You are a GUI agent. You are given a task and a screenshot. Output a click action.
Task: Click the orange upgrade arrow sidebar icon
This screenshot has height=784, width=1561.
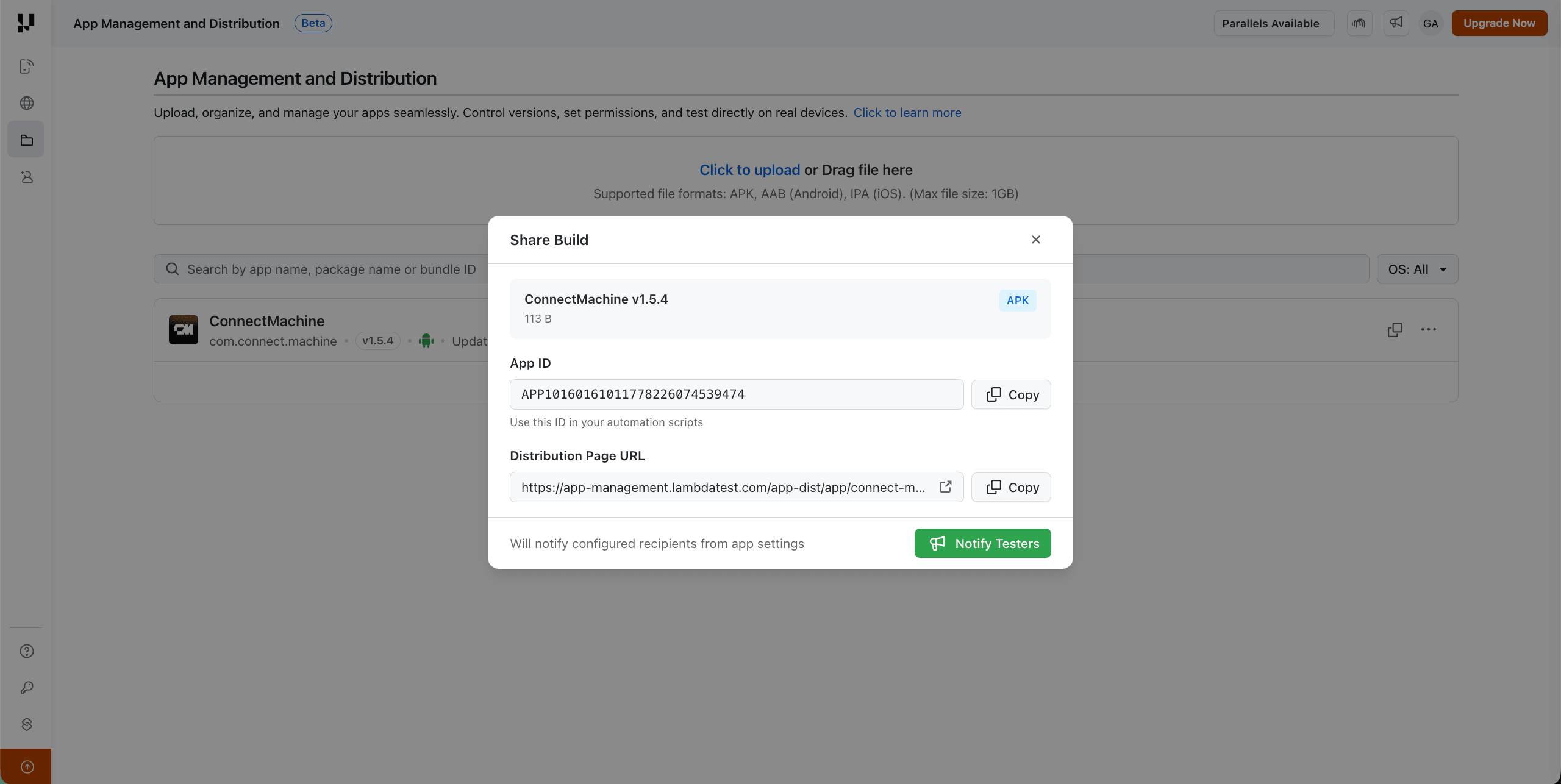pyautogui.click(x=26, y=767)
